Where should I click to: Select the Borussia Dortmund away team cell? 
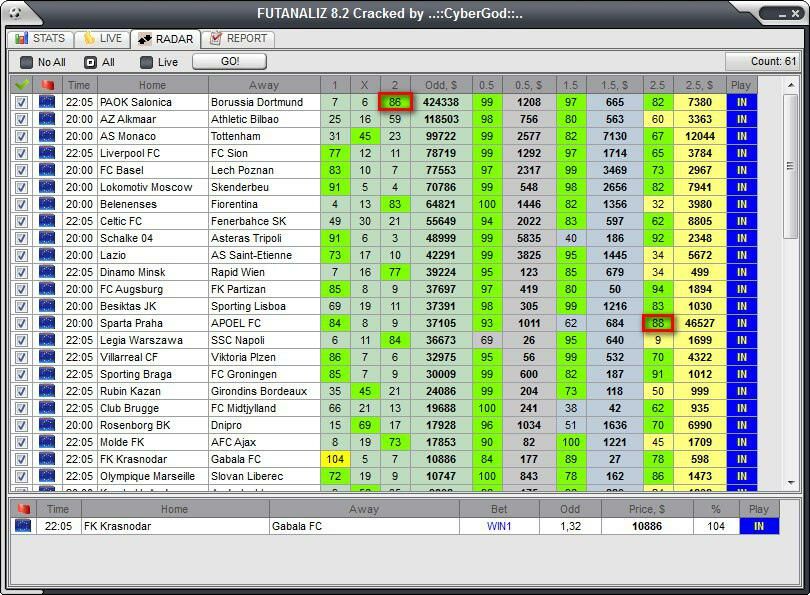pos(264,102)
